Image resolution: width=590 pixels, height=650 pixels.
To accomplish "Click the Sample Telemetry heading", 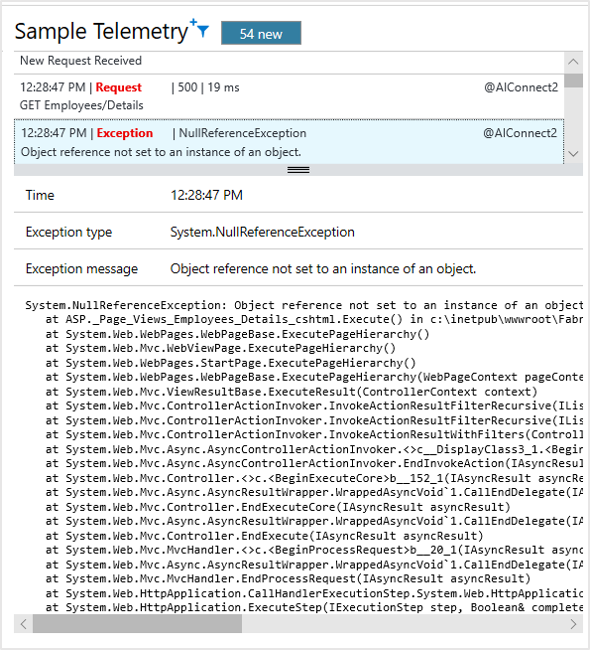I will pos(101,32).
